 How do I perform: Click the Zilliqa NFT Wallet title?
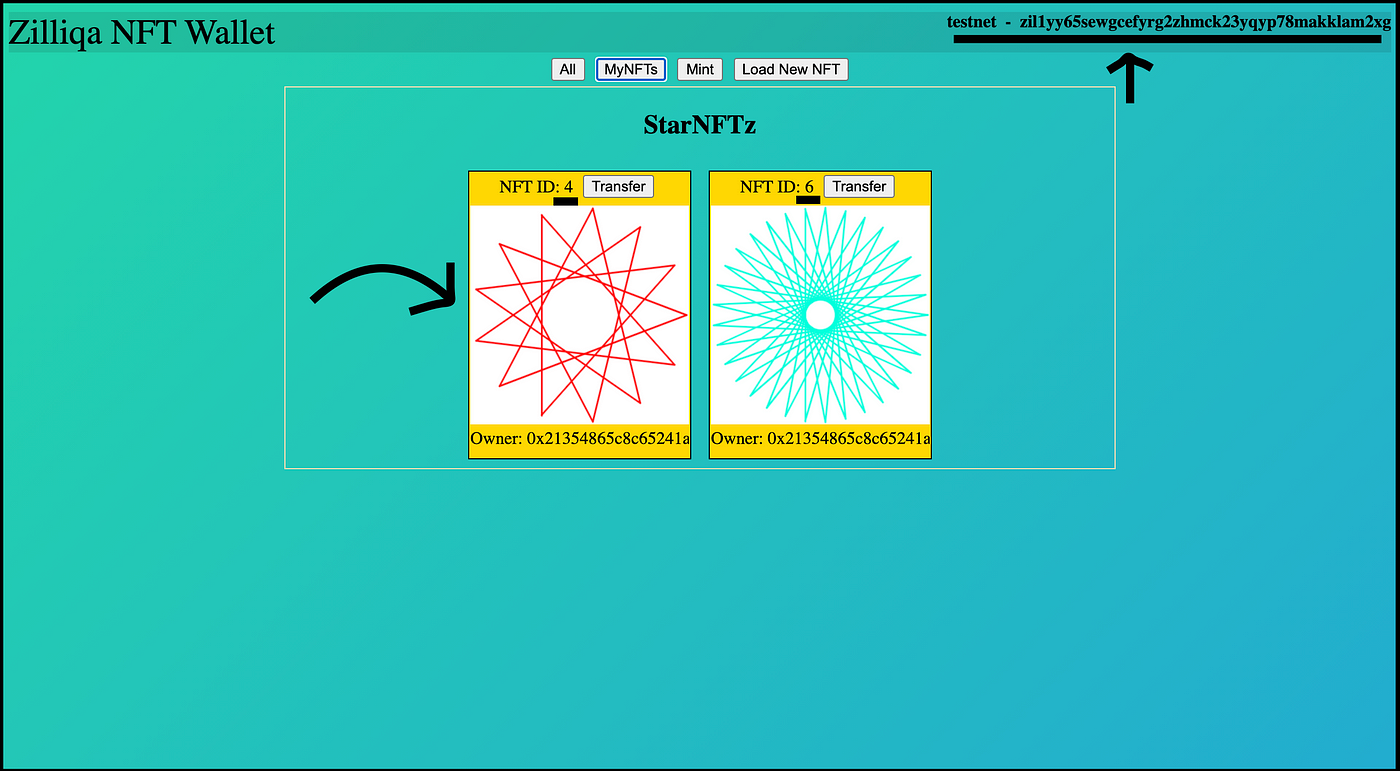[x=142, y=33]
